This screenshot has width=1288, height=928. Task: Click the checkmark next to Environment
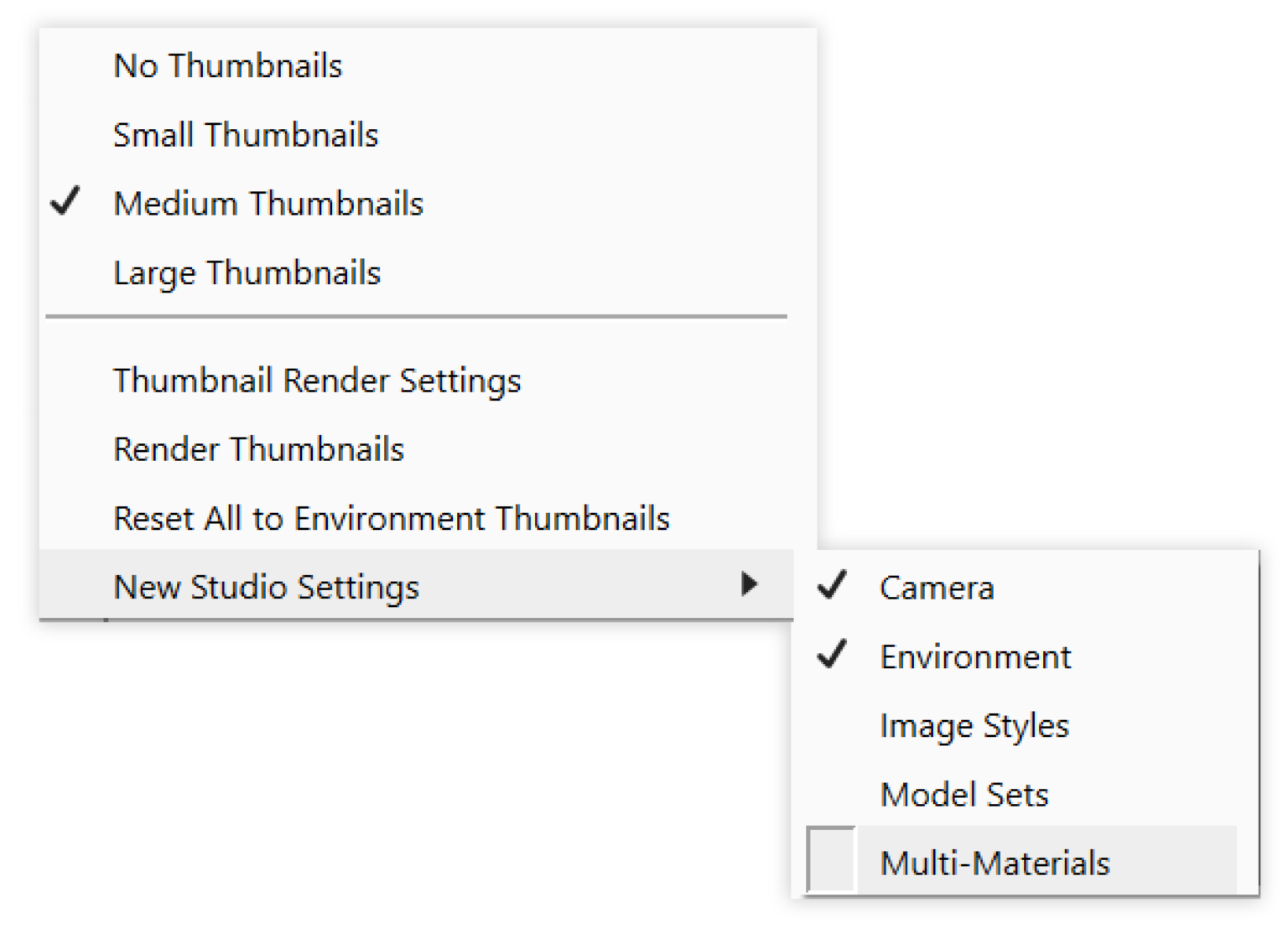pyautogui.click(x=831, y=656)
